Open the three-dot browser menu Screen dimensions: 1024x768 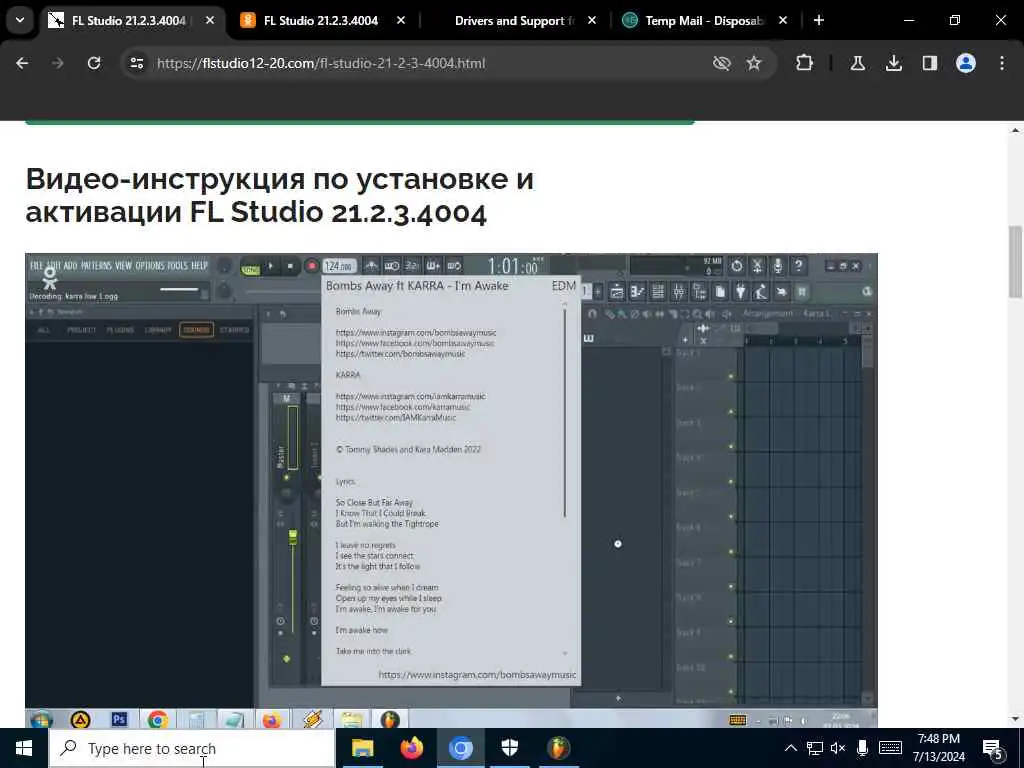(x=1002, y=63)
